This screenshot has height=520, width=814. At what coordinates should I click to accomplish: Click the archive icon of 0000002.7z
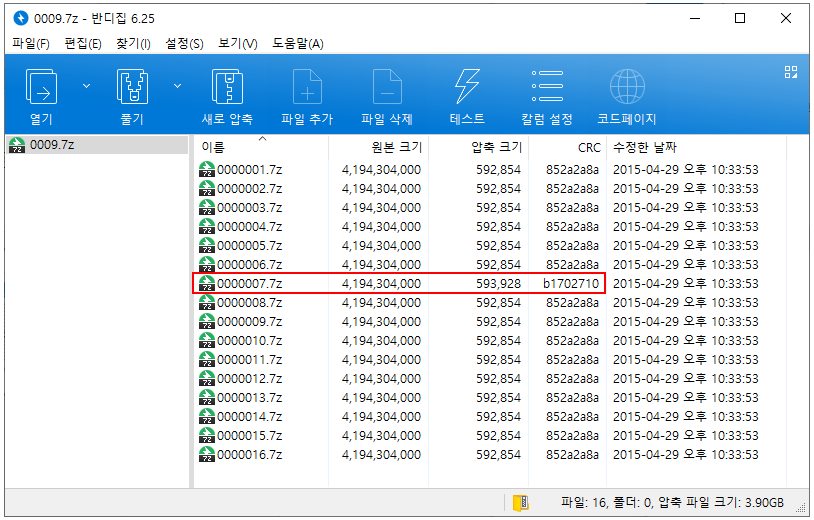pos(207,188)
